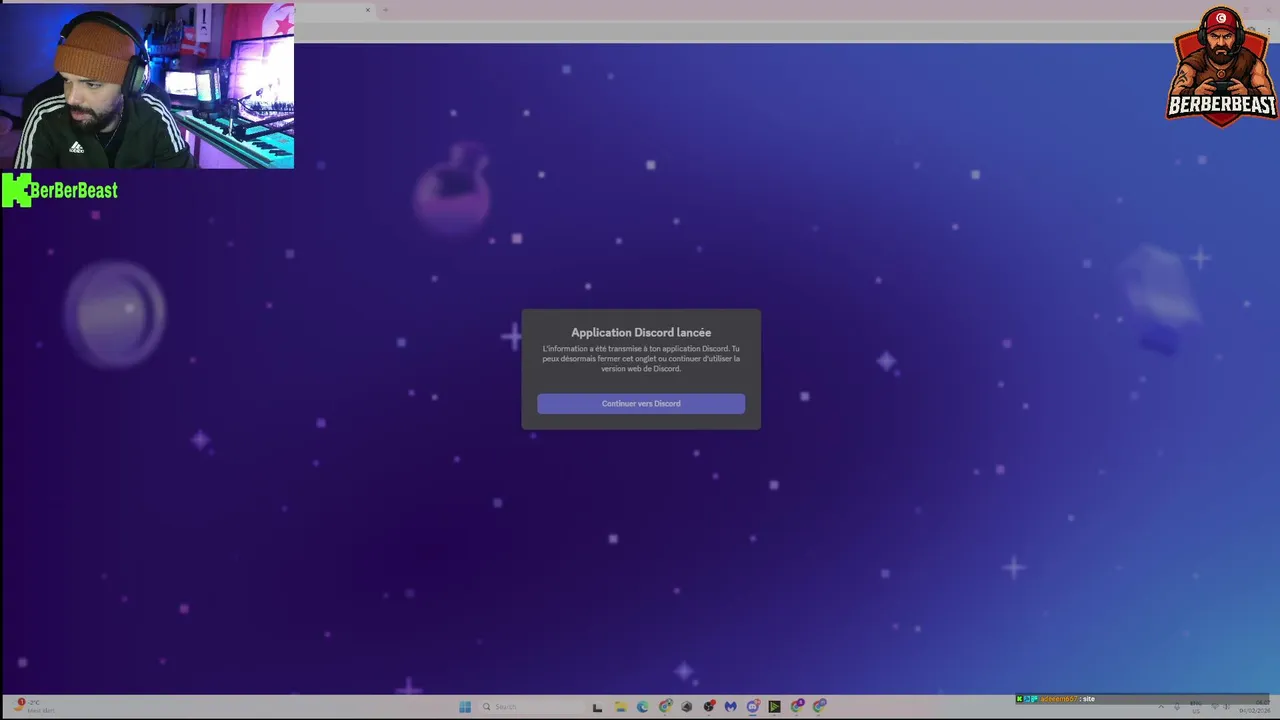Open the green arrow app in taskbar
The image size is (1280, 720).
coord(775,707)
